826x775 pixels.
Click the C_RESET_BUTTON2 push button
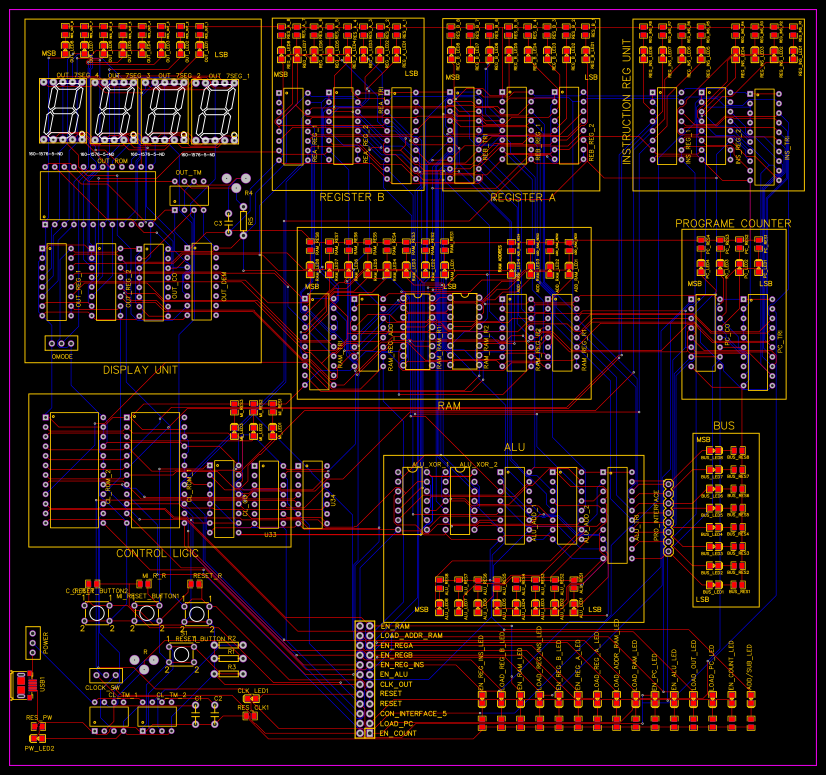tap(97, 612)
